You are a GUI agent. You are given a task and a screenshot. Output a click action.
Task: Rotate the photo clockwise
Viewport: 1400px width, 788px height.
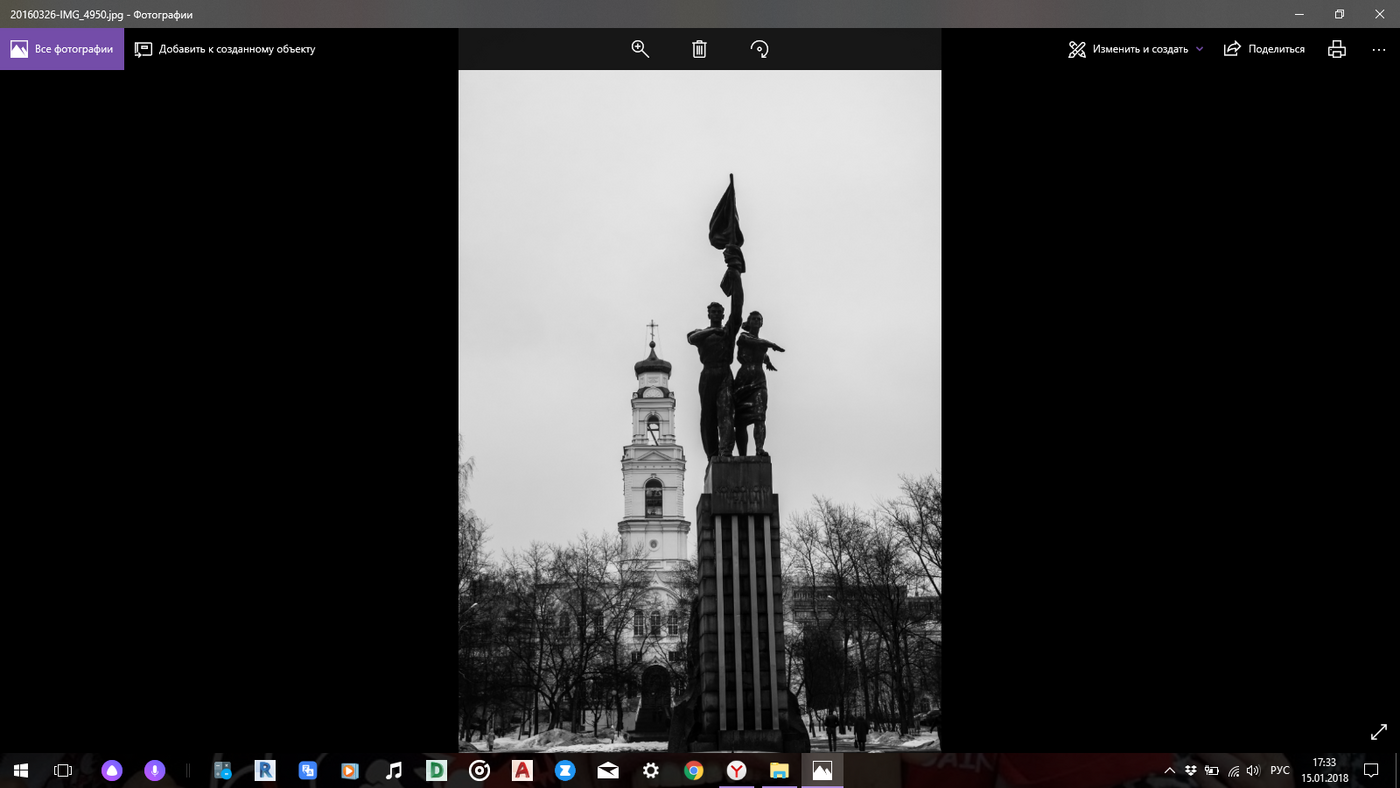(759, 49)
